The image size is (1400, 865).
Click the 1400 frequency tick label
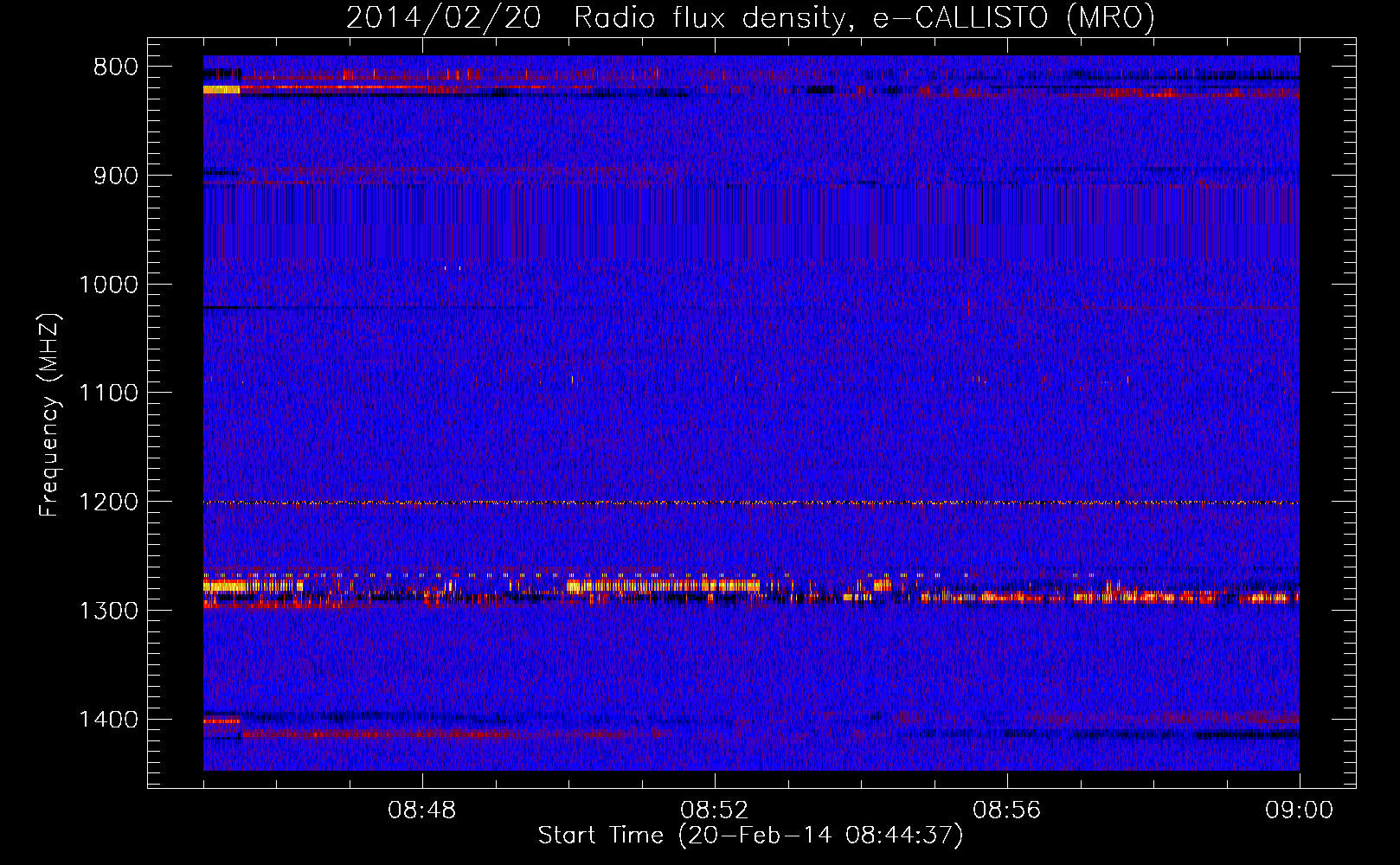(108, 719)
